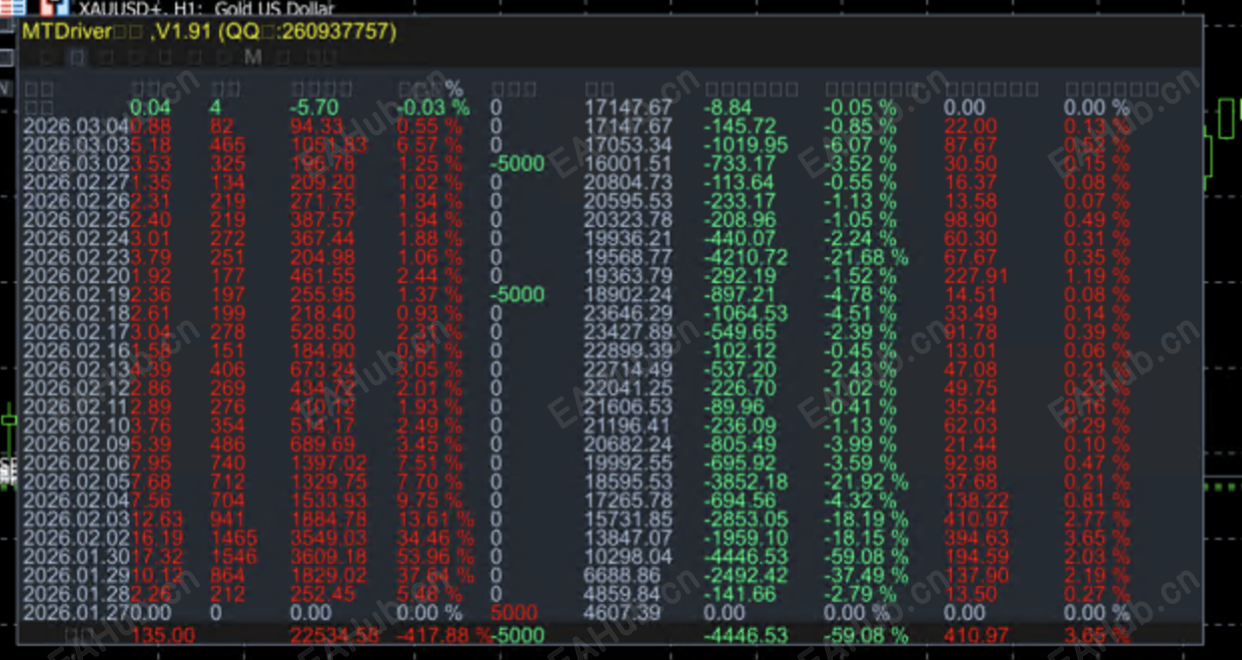Click drawdown value -89.96

point(734,407)
